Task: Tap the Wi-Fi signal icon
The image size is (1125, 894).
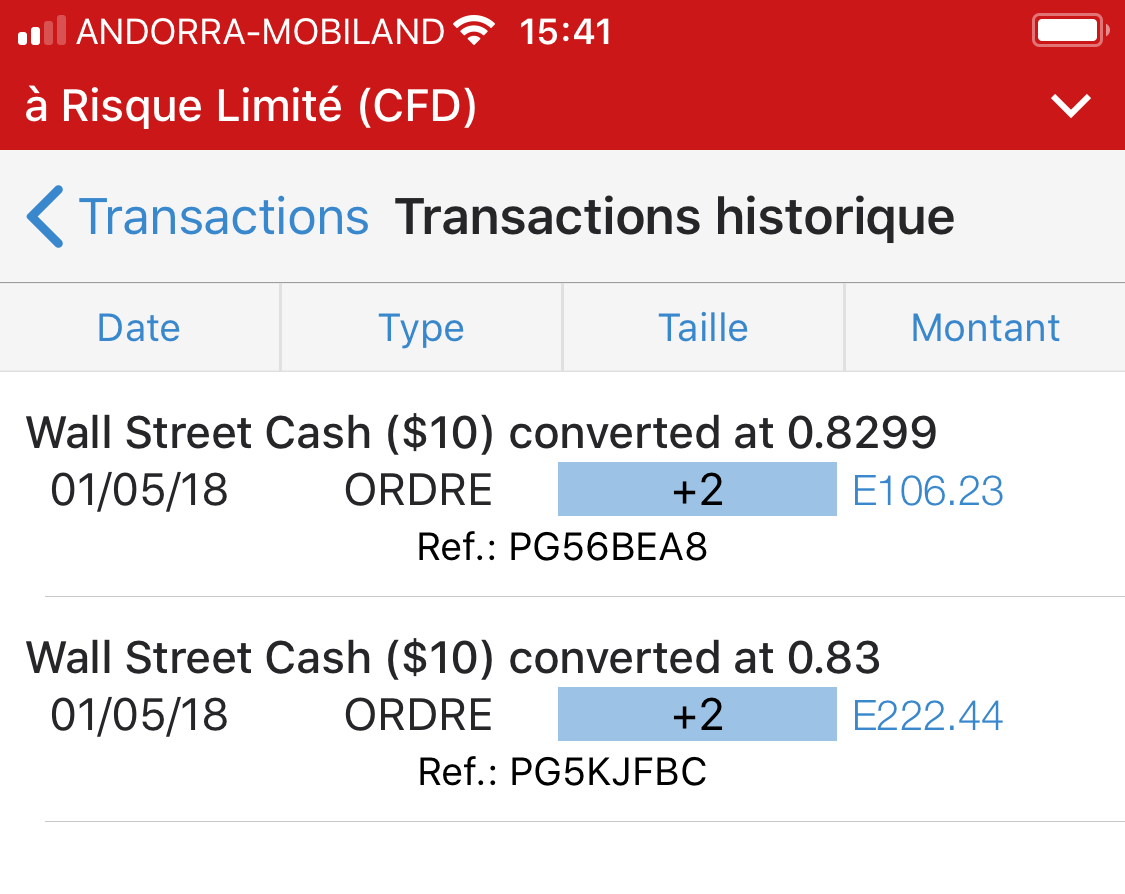Action: 474,32
